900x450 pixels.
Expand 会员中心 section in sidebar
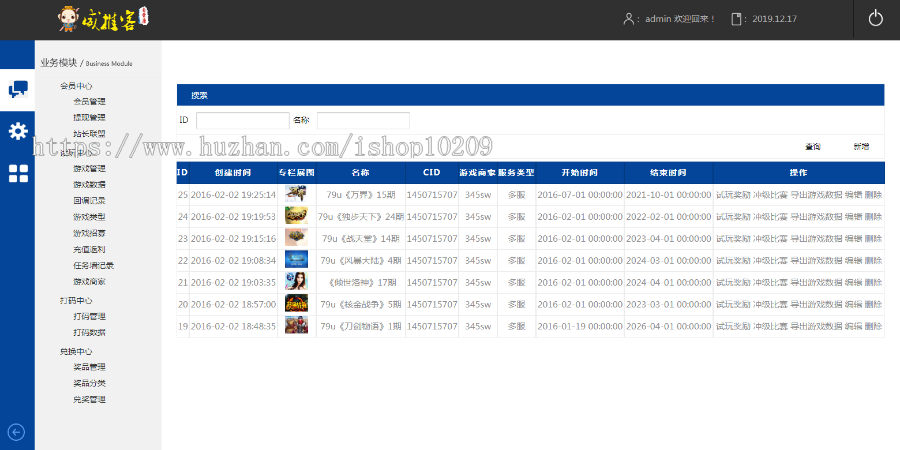coord(76,86)
